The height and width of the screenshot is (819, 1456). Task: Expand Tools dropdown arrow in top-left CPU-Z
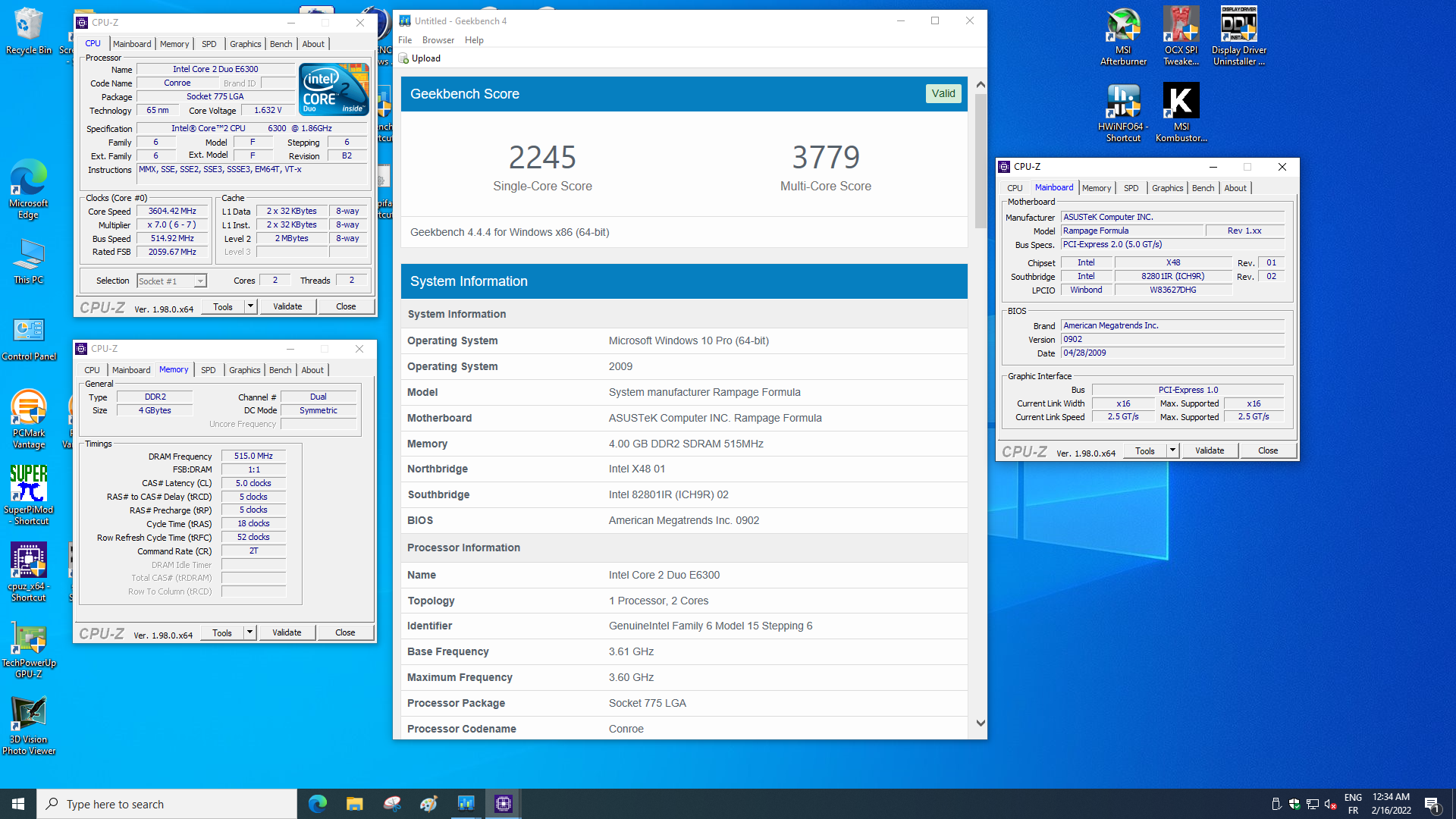tap(250, 306)
